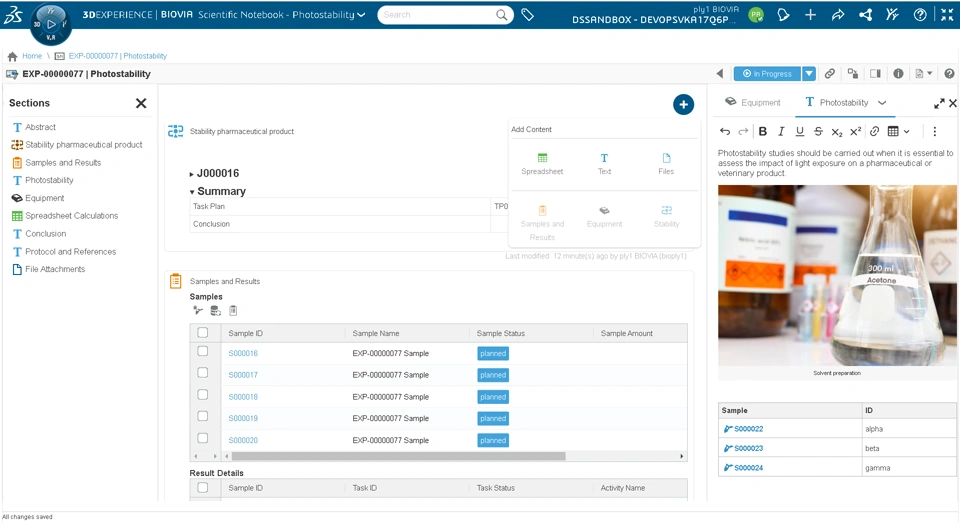
Task: Select all samples header checkbox
Action: click(203, 333)
